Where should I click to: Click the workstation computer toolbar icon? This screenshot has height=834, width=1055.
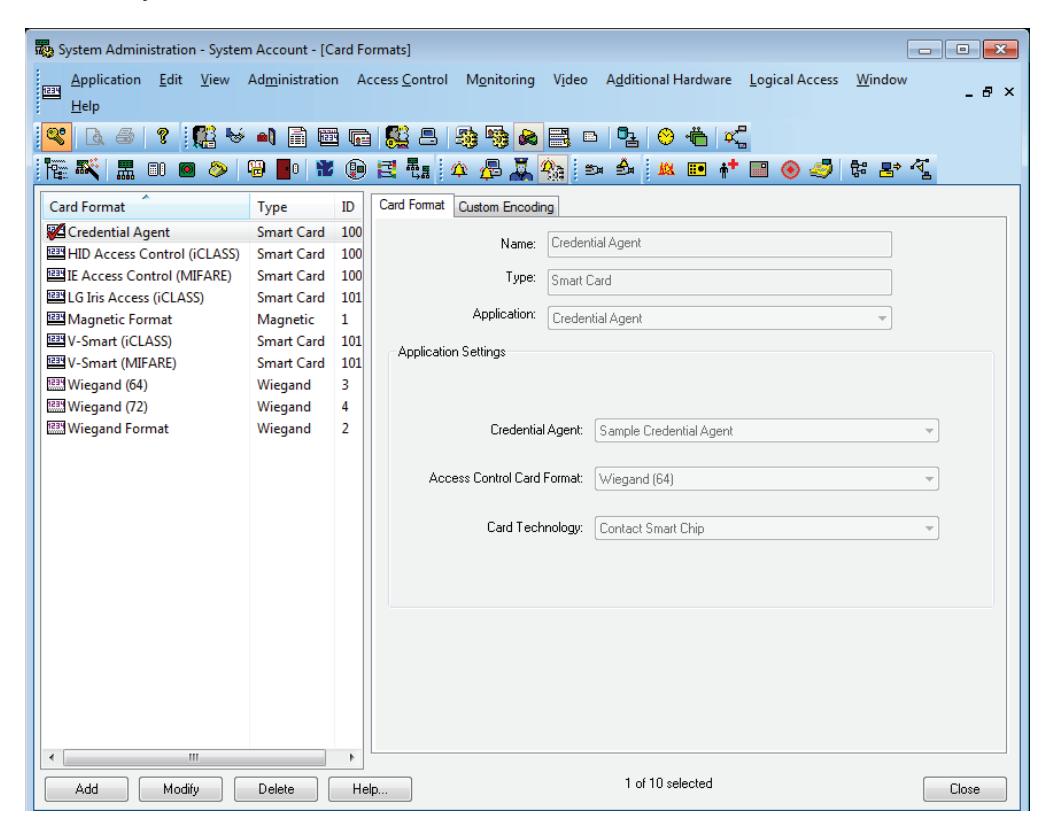click(x=429, y=137)
